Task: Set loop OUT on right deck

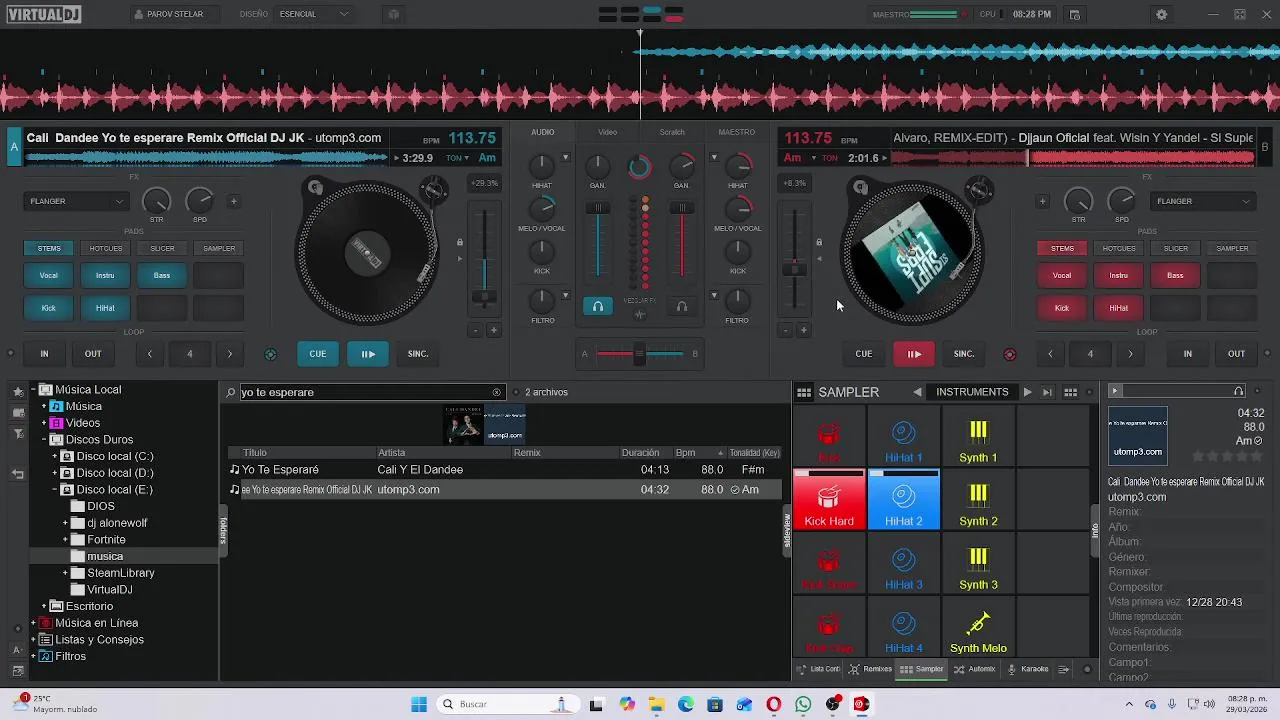Action: pyautogui.click(x=1237, y=353)
